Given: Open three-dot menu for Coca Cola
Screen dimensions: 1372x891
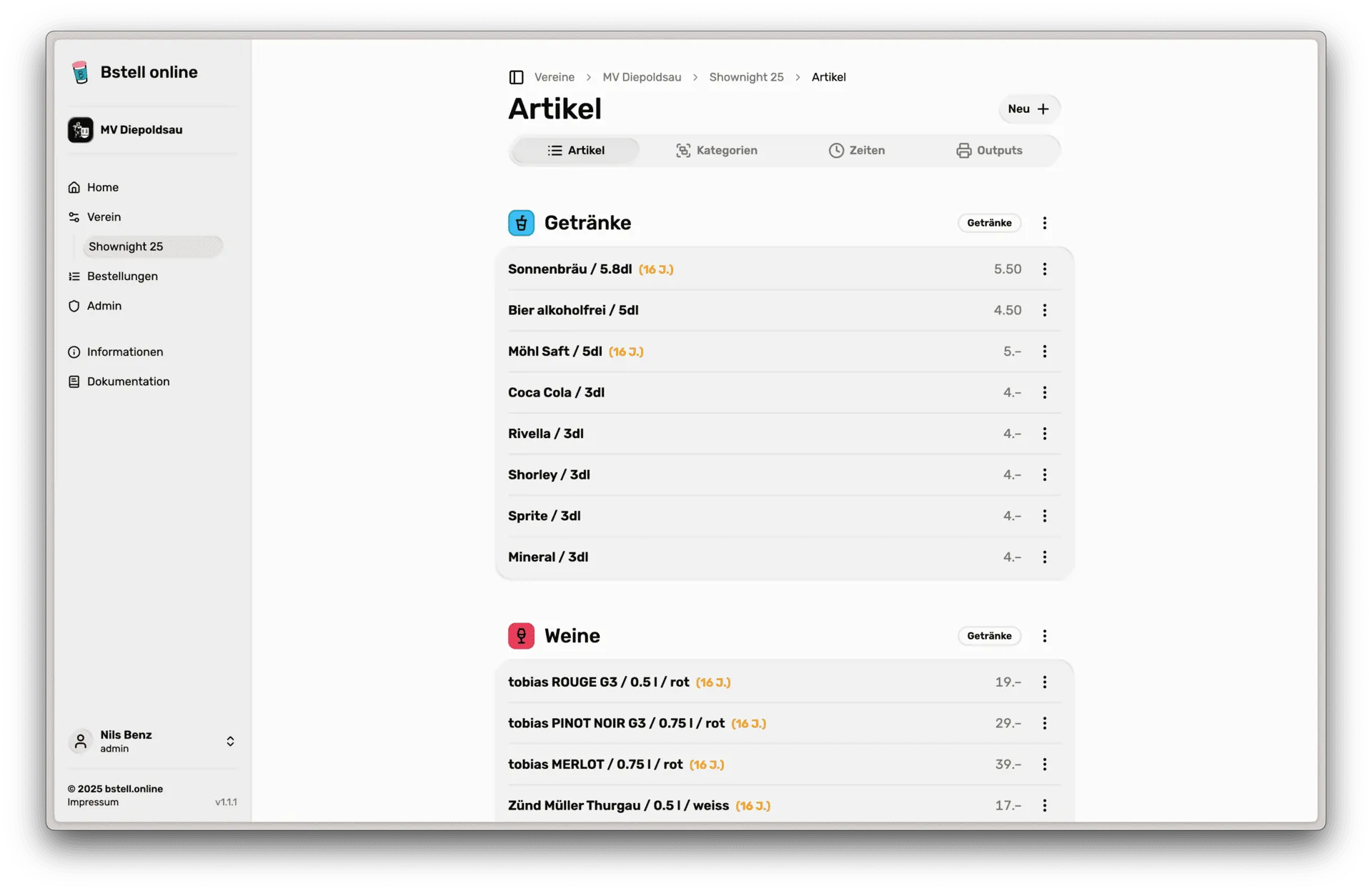Looking at the screenshot, I should click(1044, 392).
